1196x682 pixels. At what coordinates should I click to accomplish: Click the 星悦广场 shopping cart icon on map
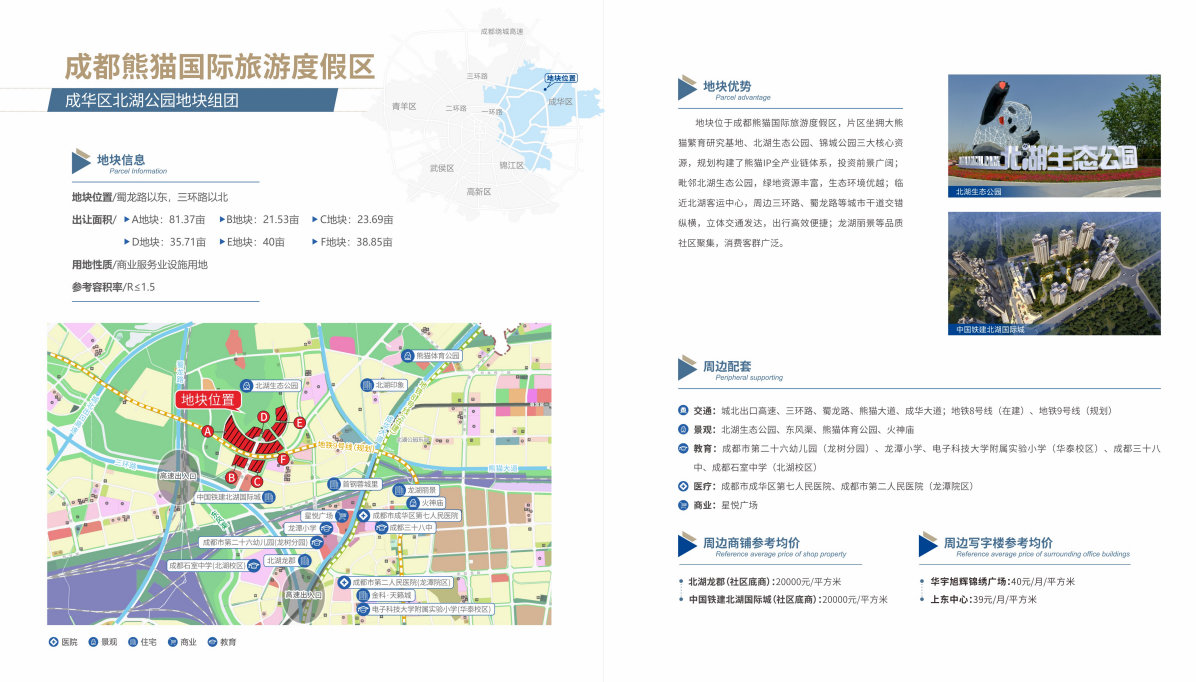[341, 516]
